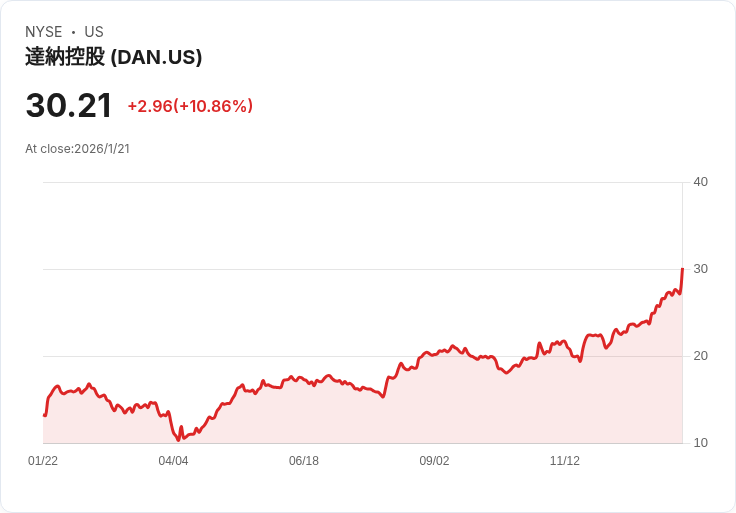Select the 11/12 date on the time axis
The height and width of the screenshot is (513, 736).
pos(565,461)
